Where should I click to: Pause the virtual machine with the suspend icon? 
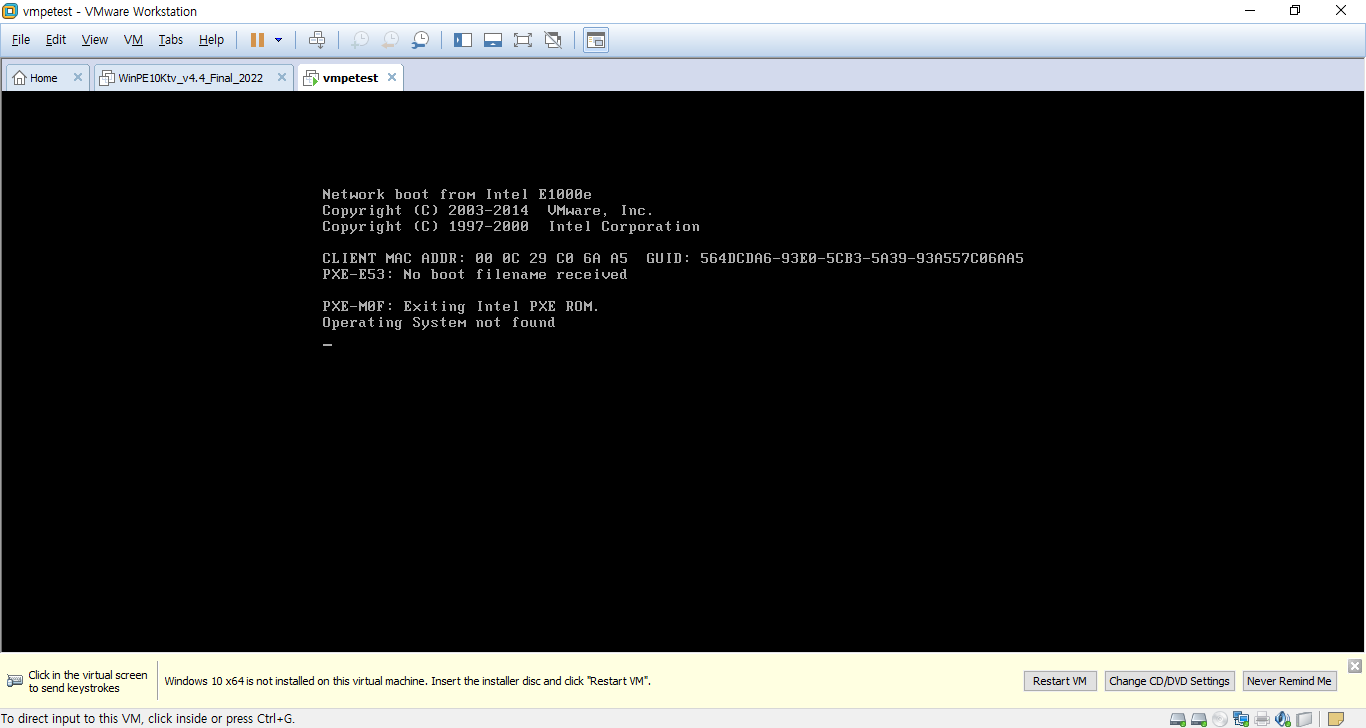click(x=257, y=40)
